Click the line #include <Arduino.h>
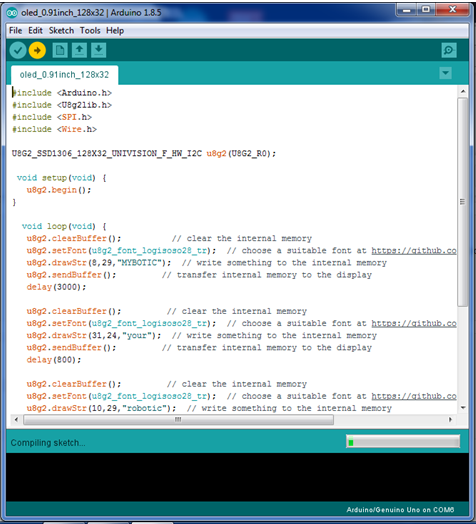This screenshot has height=524, width=476. point(62,93)
